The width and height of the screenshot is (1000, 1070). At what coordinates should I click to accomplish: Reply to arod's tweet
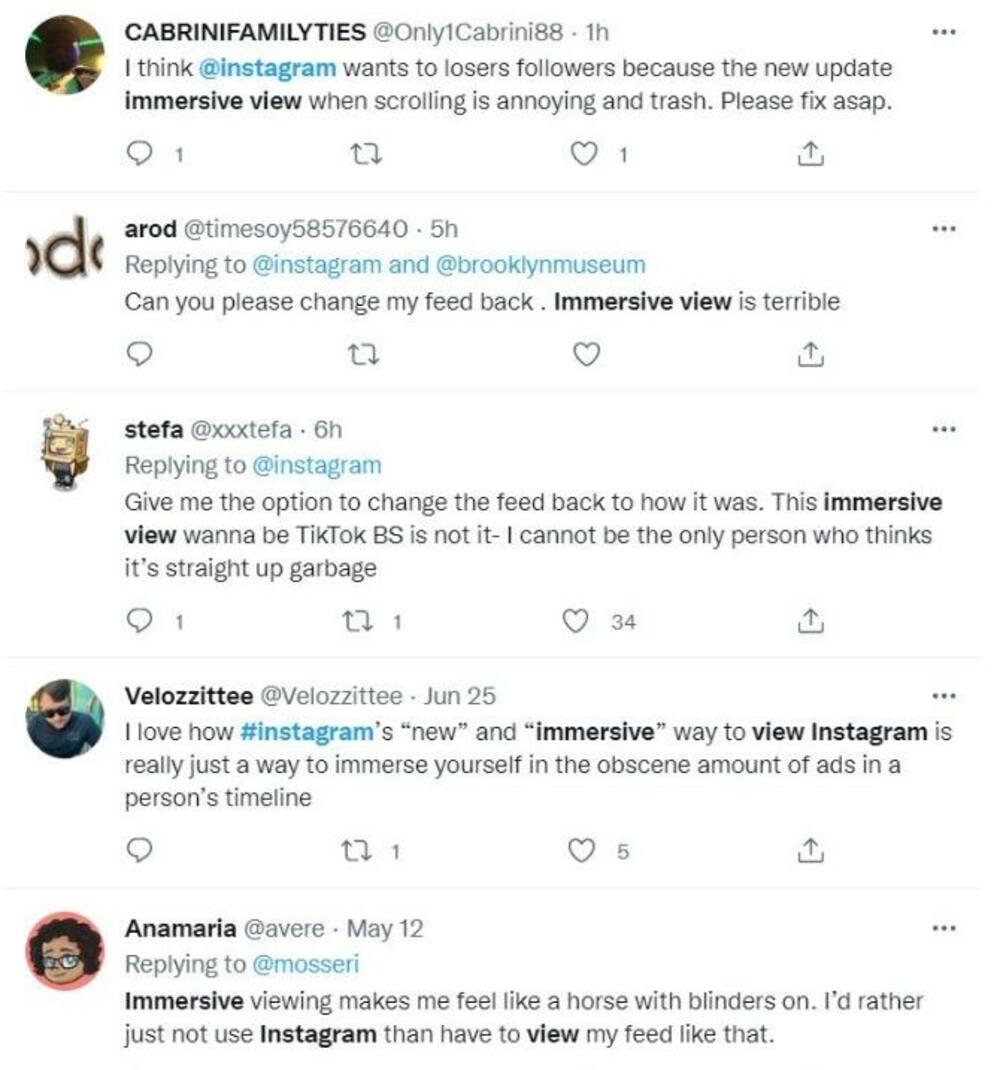coord(142,353)
